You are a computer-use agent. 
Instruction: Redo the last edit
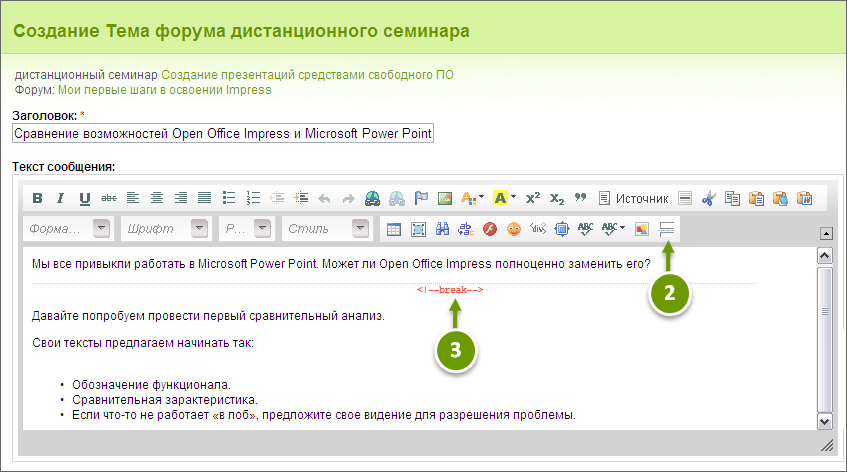point(348,198)
